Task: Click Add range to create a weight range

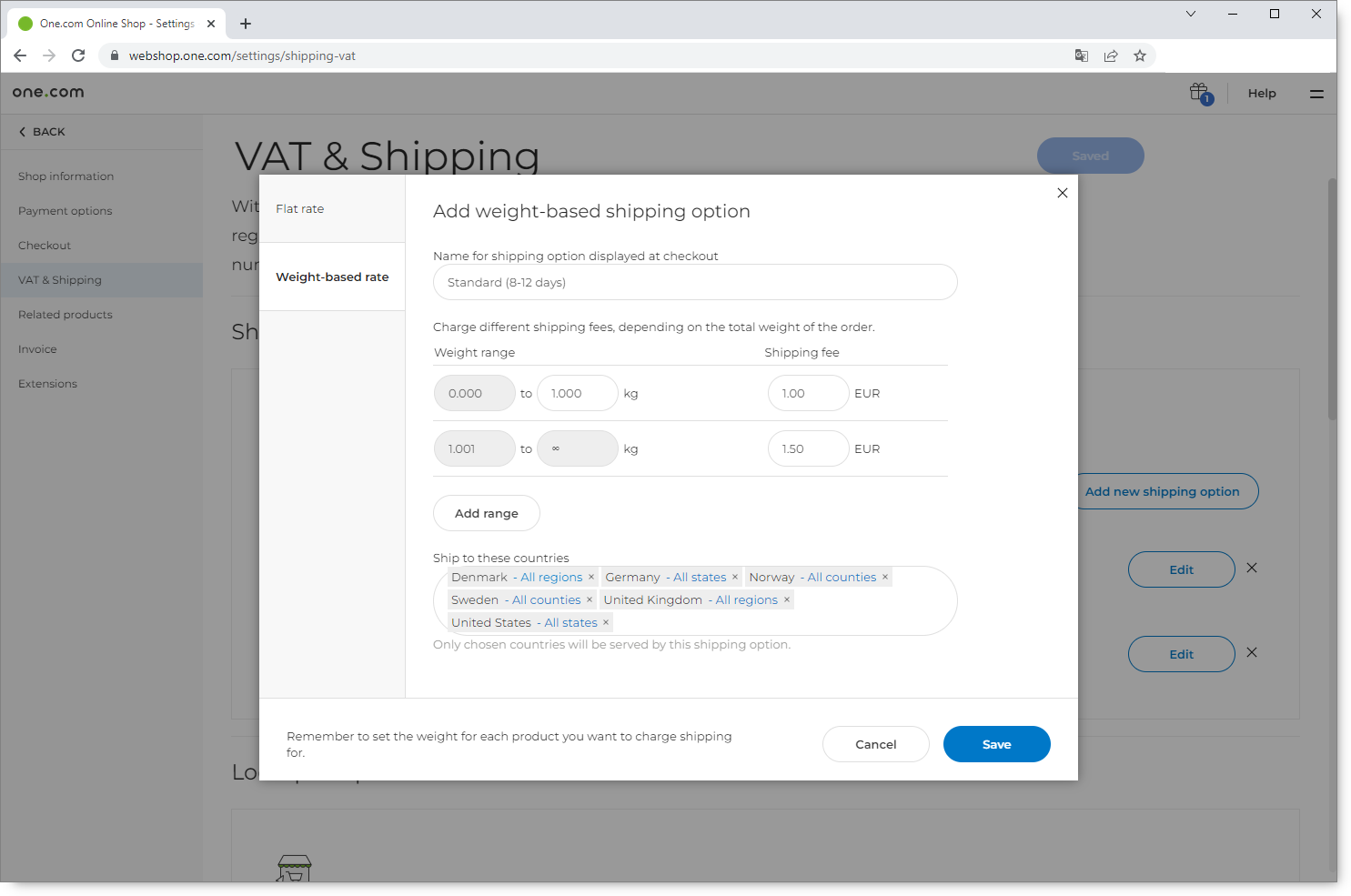Action: coord(486,513)
